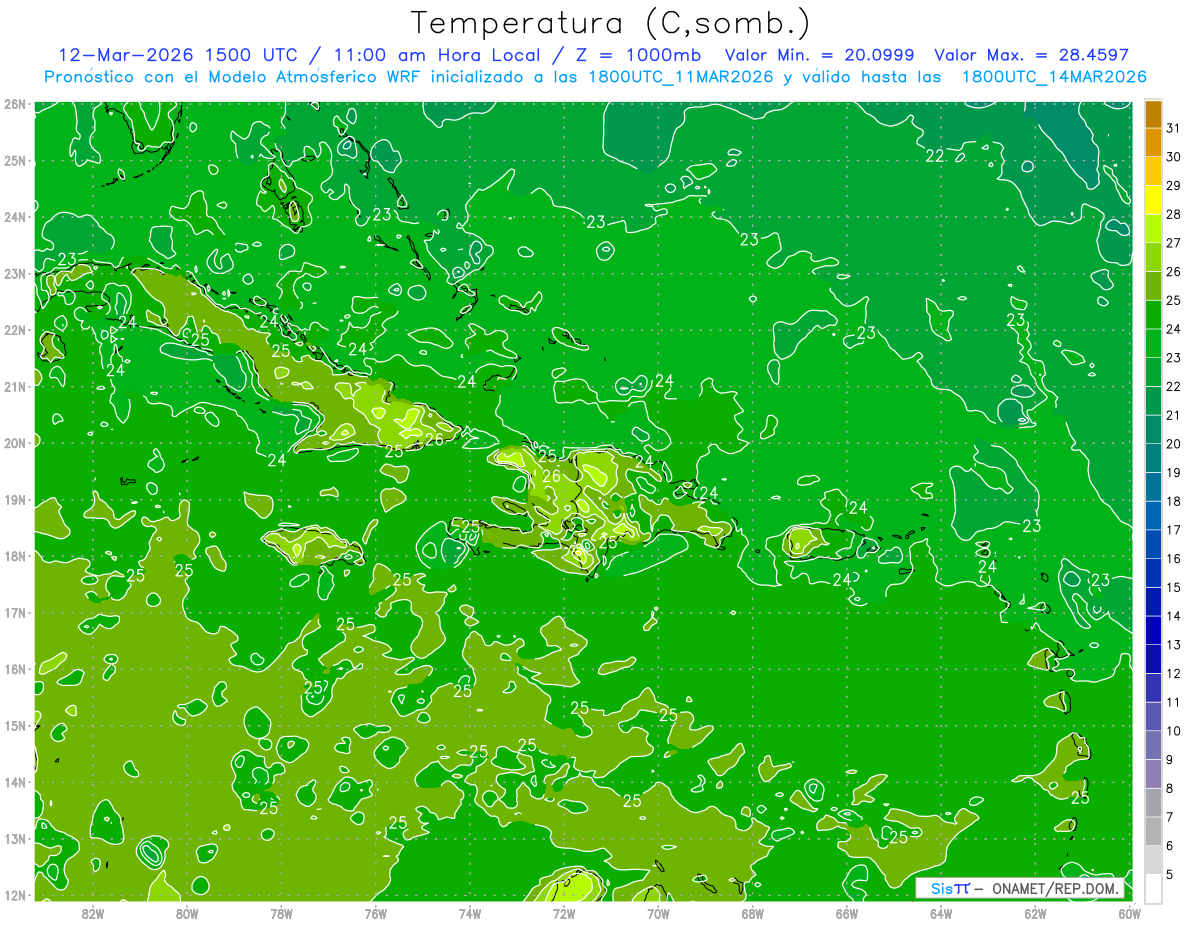The image size is (1200, 927).
Task: Select the blue band between legend 16 and 17
Action: coord(1153,544)
